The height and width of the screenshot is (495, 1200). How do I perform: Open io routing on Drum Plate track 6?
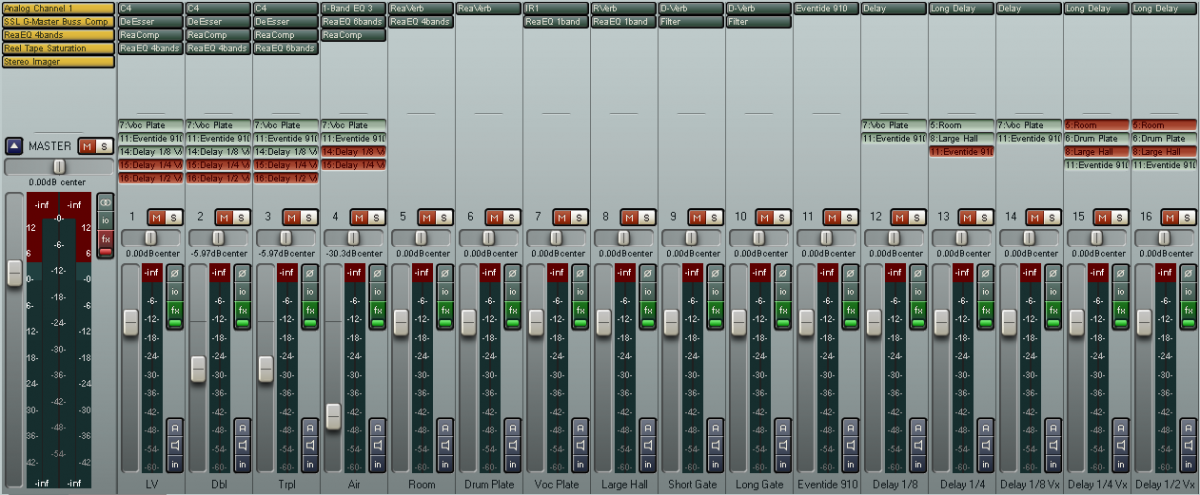click(512, 291)
